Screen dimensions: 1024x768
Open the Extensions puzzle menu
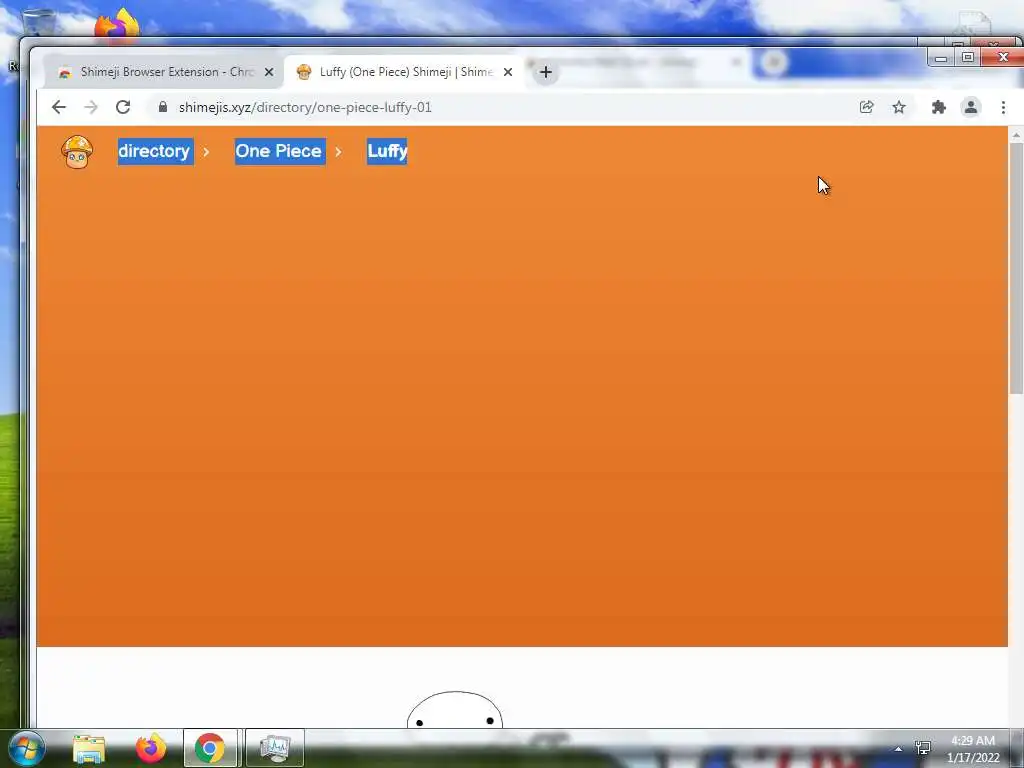click(938, 107)
